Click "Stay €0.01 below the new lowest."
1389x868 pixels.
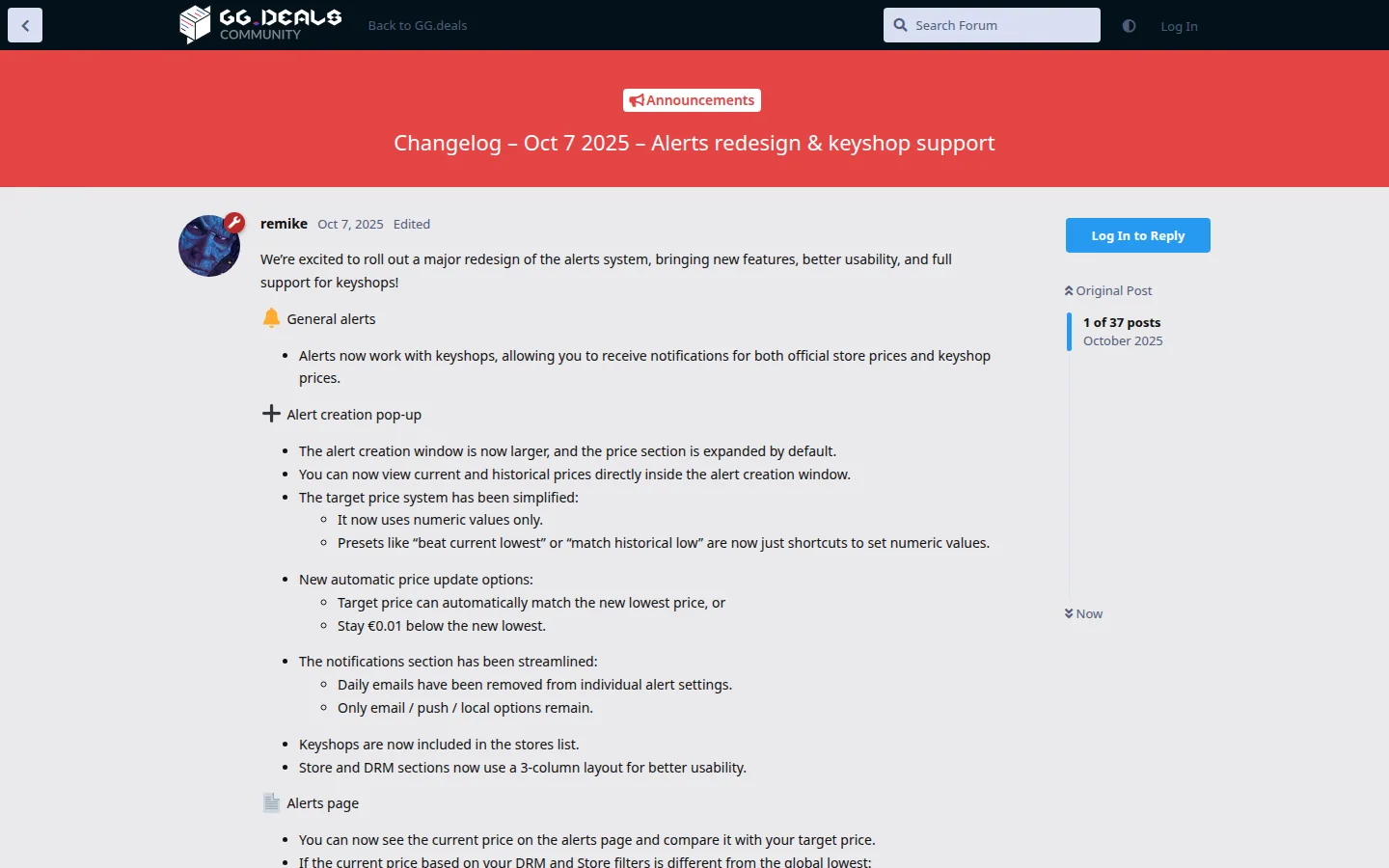pyautogui.click(x=442, y=626)
